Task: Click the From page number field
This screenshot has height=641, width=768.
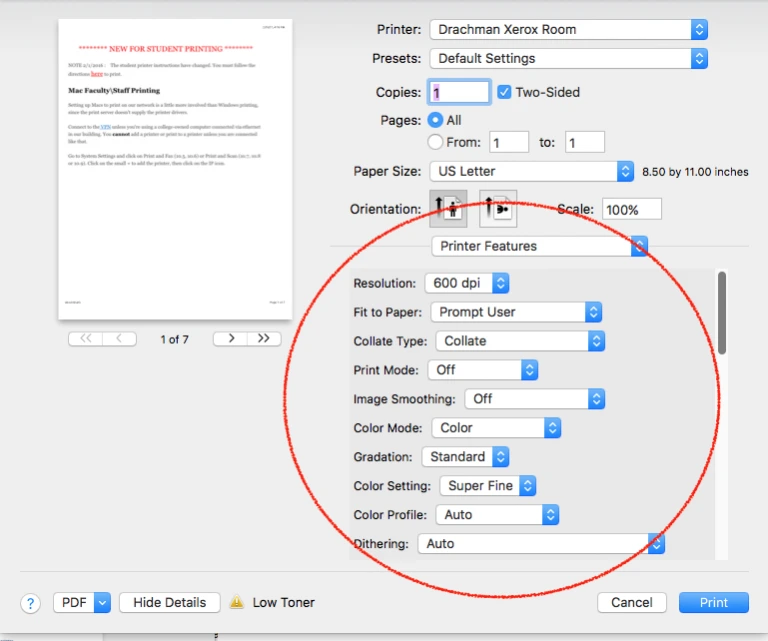Action: pyautogui.click(x=509, y=142)
